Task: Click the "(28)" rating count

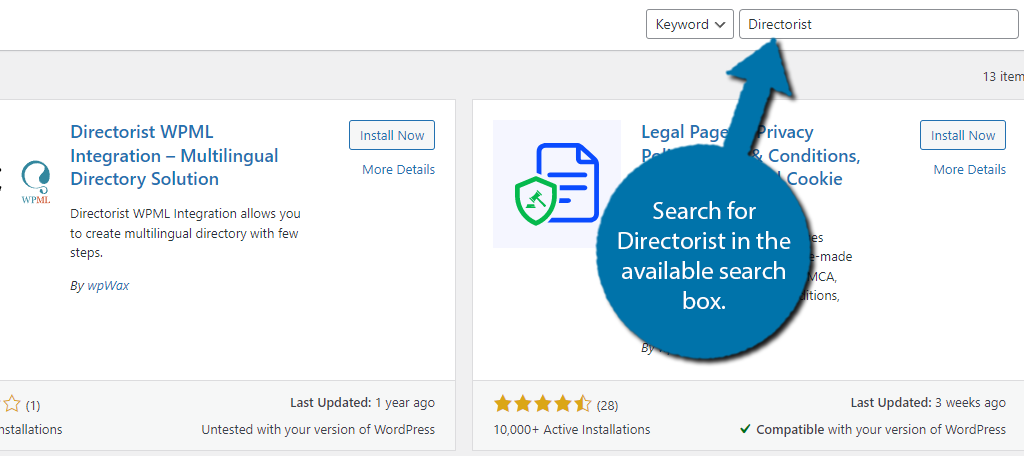Action: coord(607,405)
